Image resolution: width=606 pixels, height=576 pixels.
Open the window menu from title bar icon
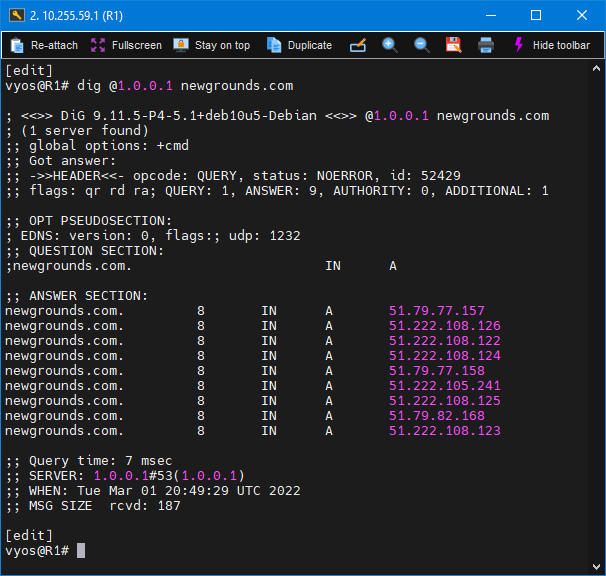pyautogui.click(x=15, y=15)
